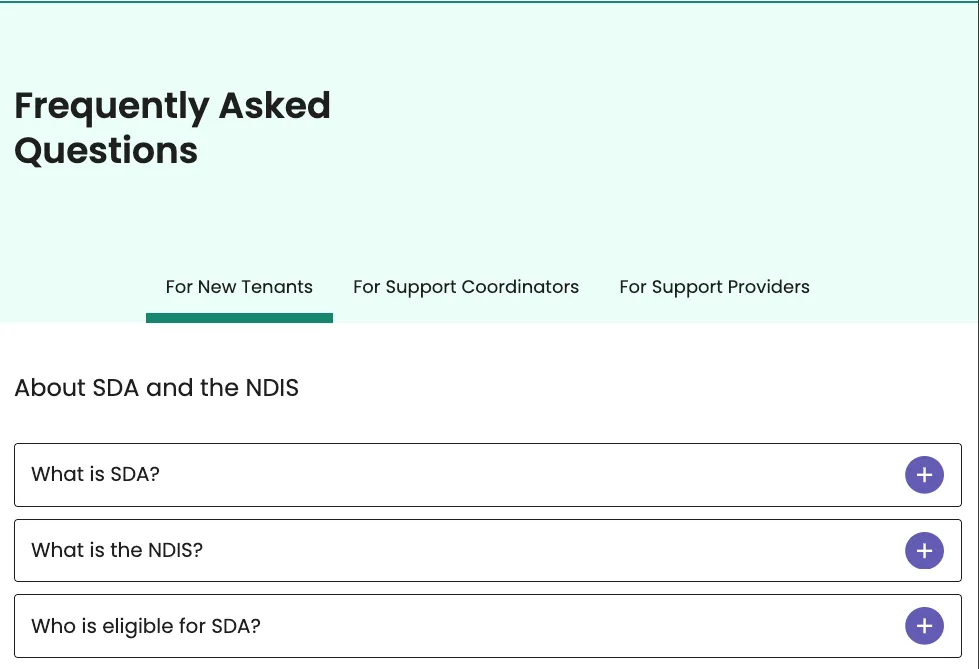Expand the 'What is SDA?' plus icon

tap(924, 475)
